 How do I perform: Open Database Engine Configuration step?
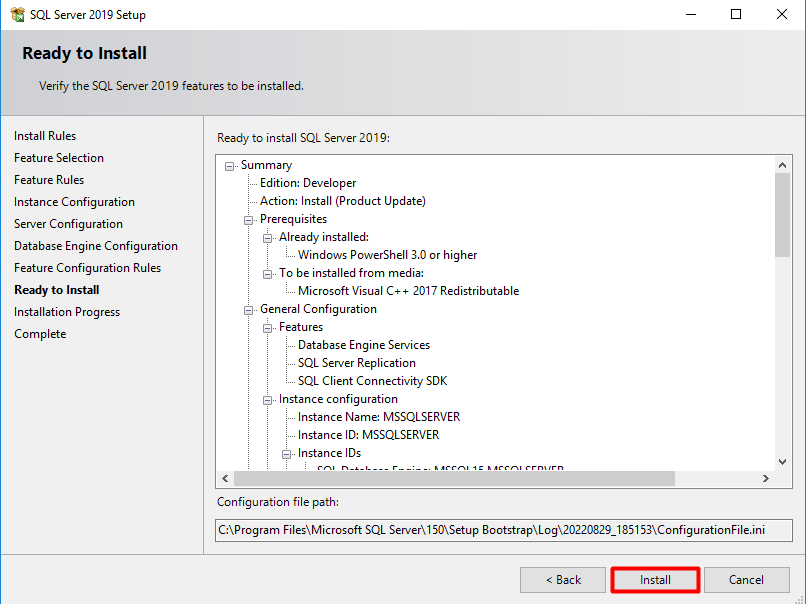tap(96, 246)
